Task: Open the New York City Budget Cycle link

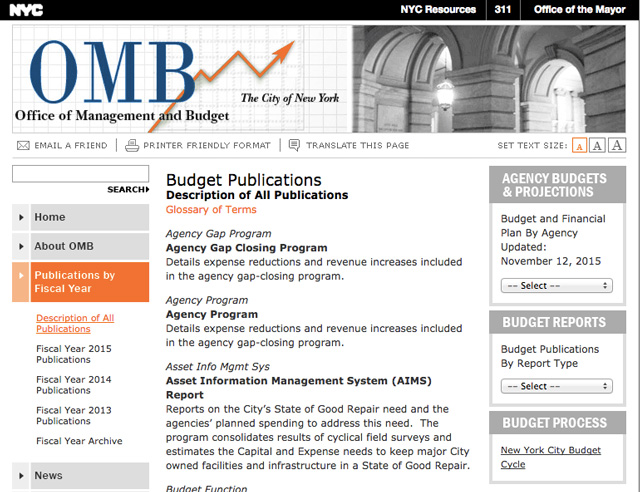Action: point(550,457)
